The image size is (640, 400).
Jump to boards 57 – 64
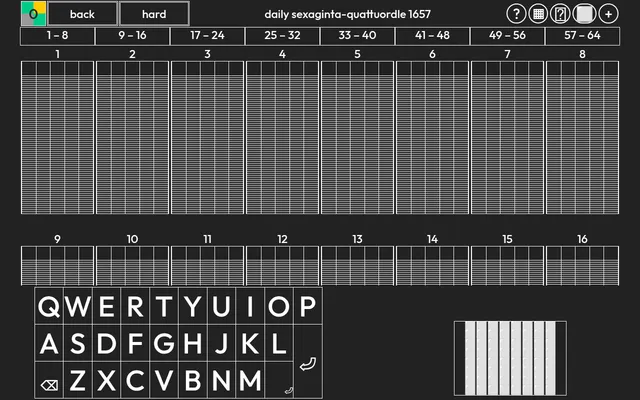582,36
